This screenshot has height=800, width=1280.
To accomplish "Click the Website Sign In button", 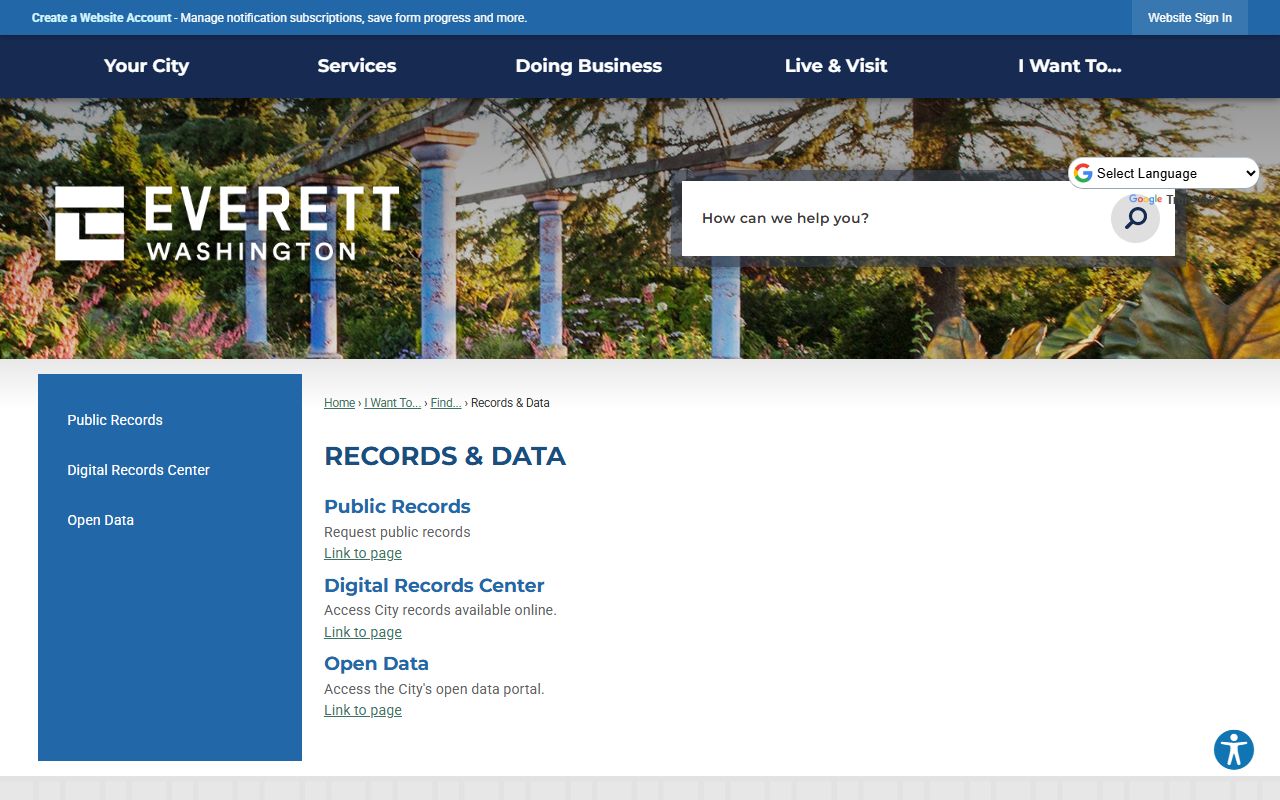I will [1190, 18].
